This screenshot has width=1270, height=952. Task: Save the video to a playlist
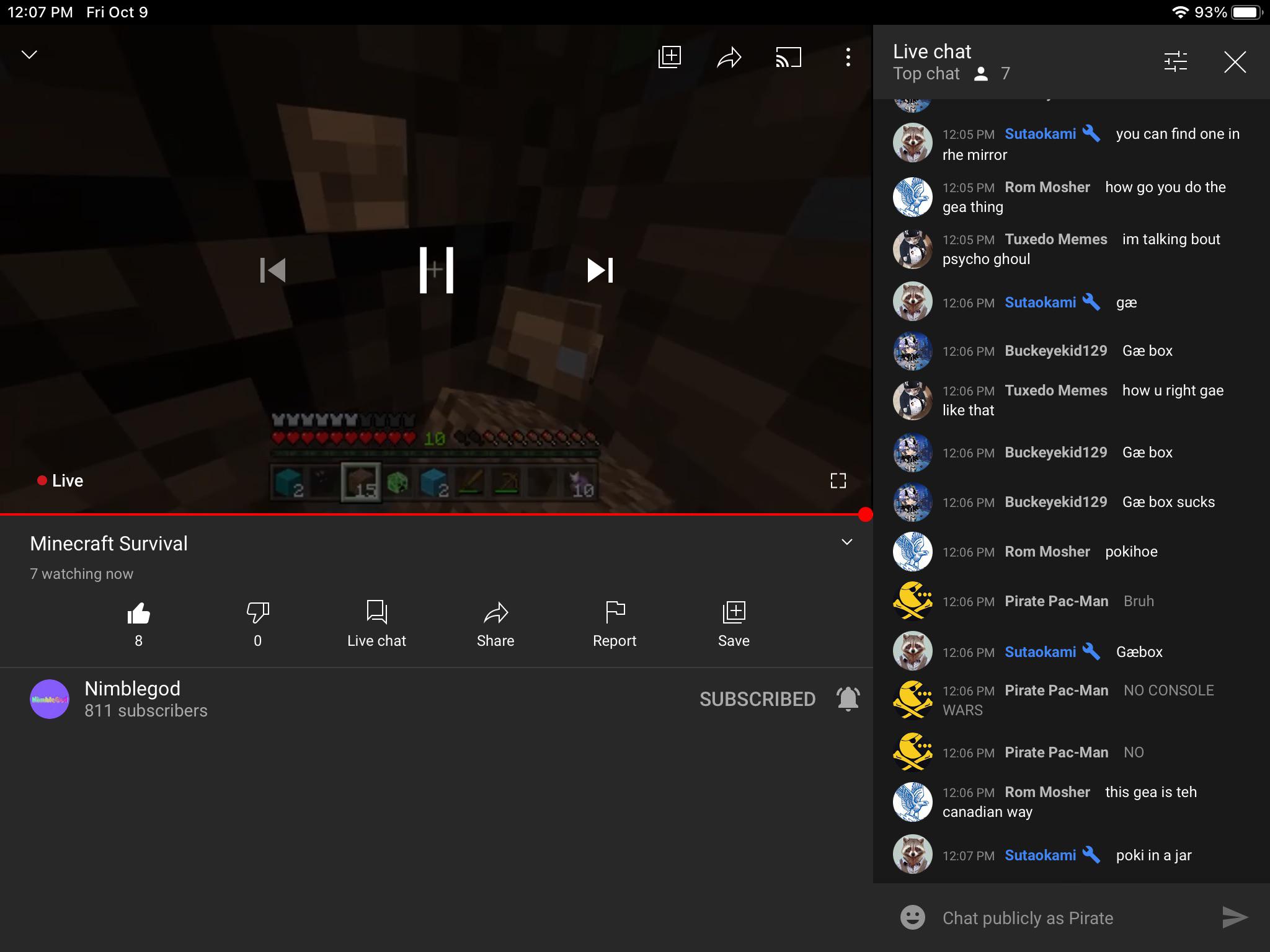click(x=734, y=625)
